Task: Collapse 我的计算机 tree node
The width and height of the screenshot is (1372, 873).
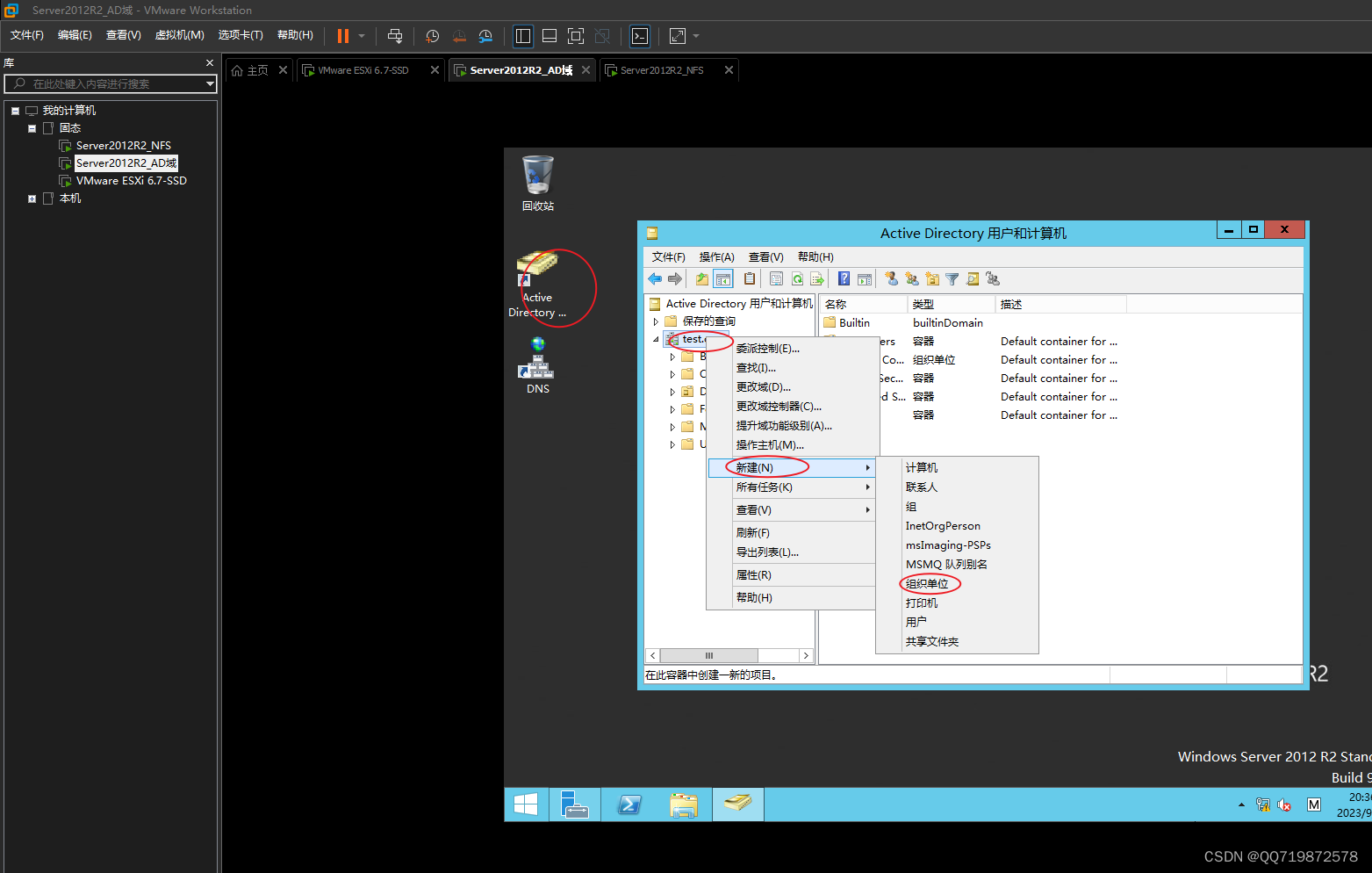Action: 15,111
